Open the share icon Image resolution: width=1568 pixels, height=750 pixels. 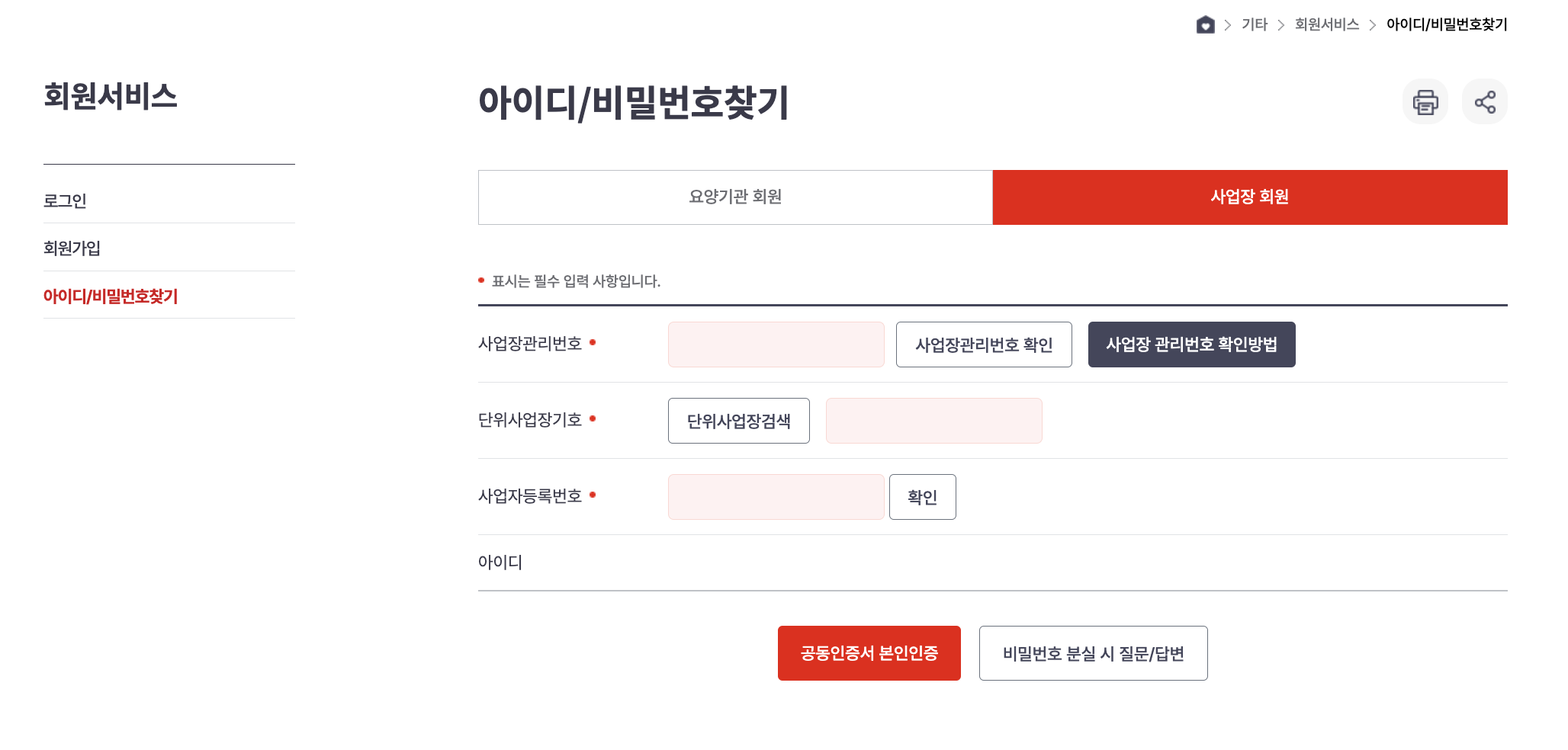1484,101
